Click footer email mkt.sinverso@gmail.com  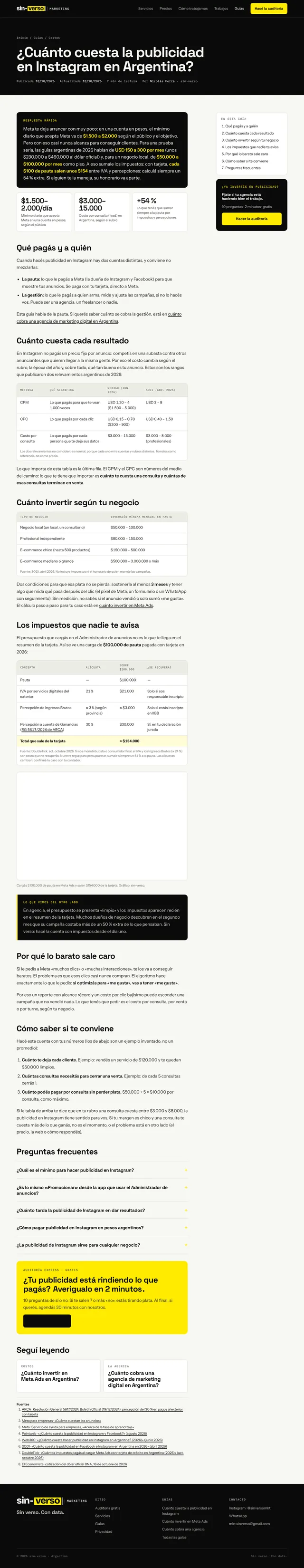pyautogui.click(x=249, y=1524)
